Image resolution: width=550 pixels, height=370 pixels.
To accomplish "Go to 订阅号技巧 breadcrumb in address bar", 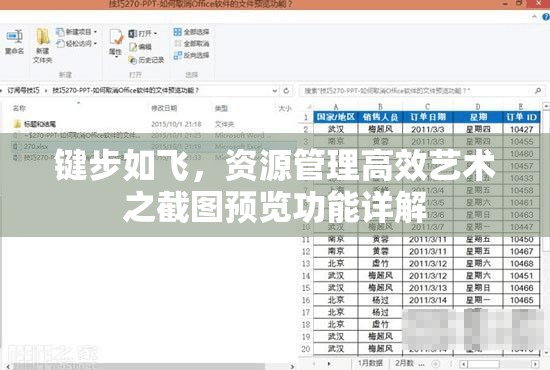I will 24,90.
